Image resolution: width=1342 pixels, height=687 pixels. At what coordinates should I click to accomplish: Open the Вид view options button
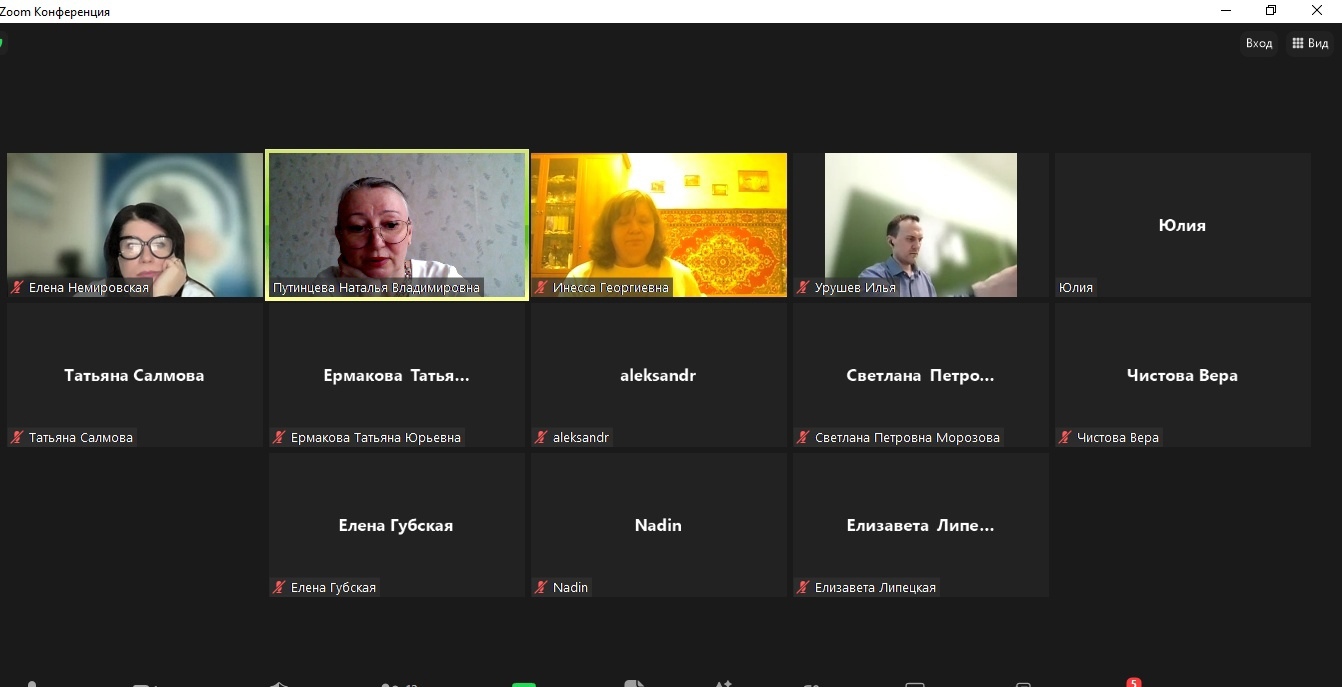click(x=1310, y=43)
